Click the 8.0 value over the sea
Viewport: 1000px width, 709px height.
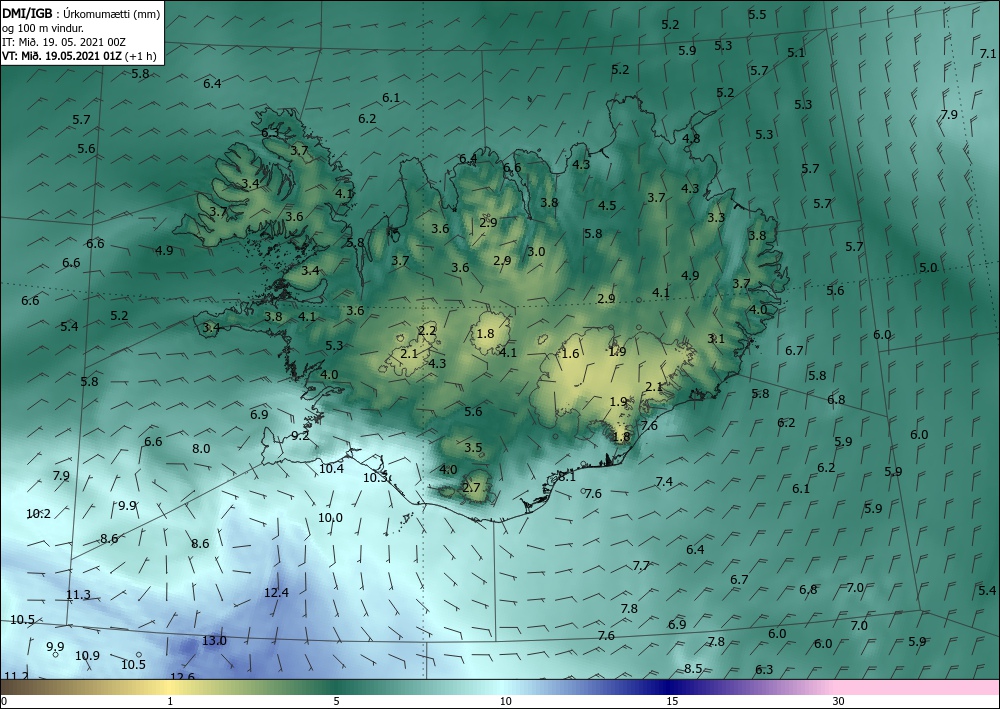tap(201, 448)
